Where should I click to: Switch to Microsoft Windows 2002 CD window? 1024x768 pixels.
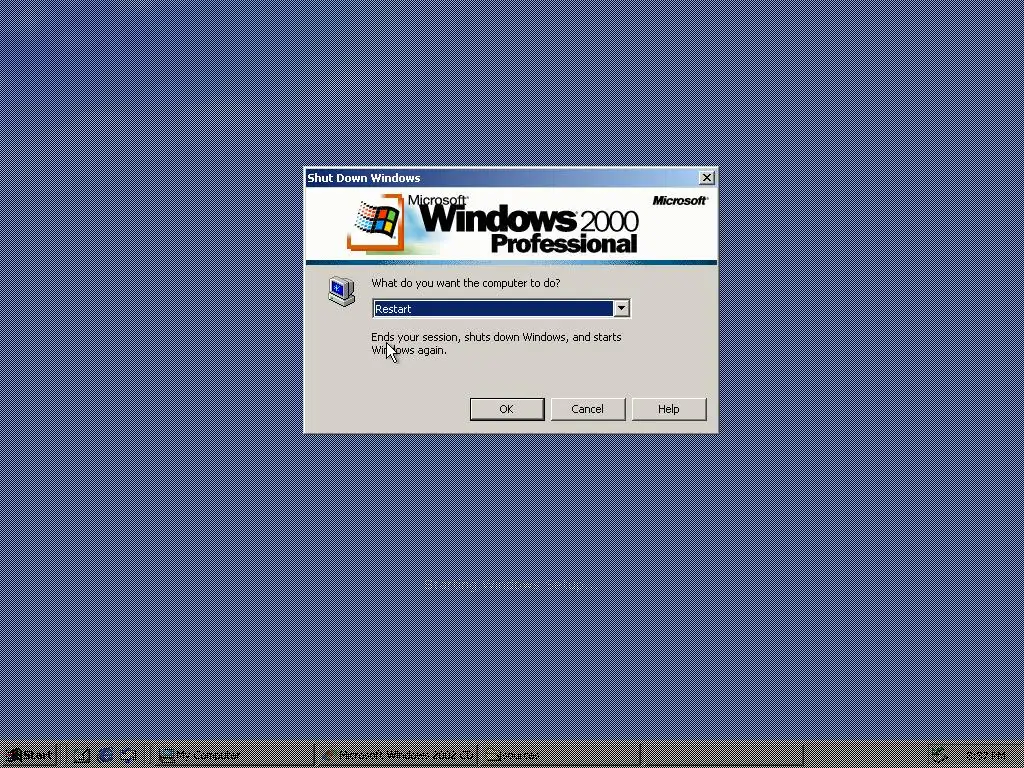click(397, 755)
